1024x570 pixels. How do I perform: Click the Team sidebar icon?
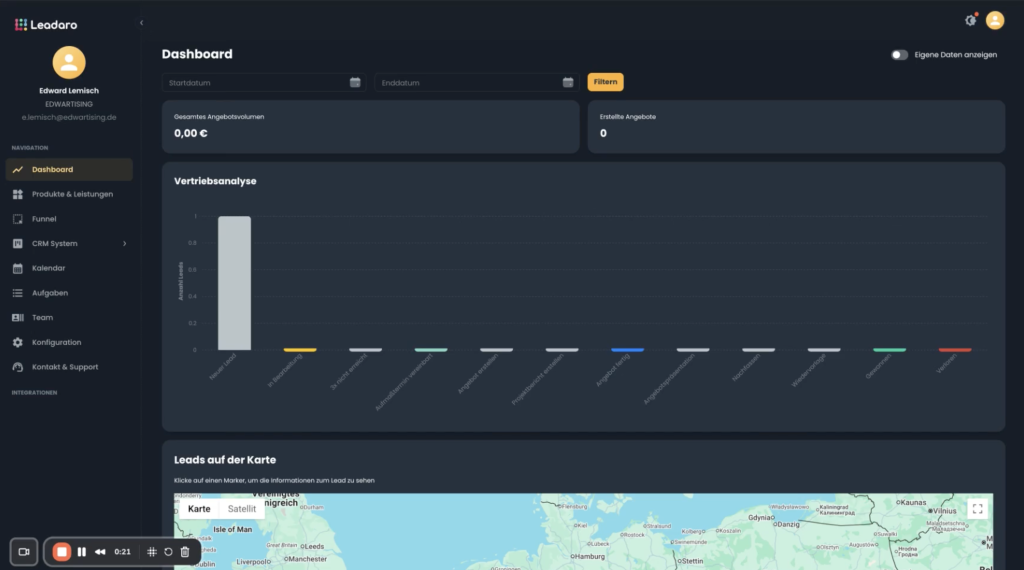(x=18, y=318)
